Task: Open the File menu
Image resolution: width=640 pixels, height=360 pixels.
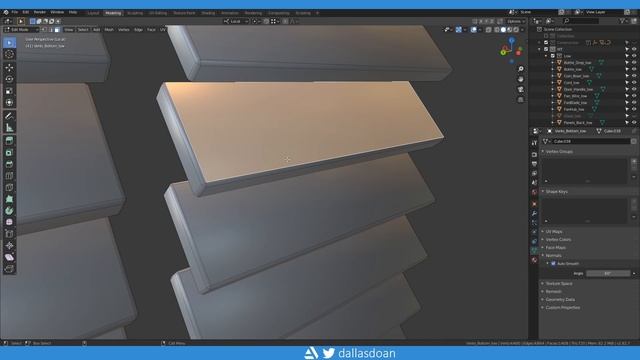Action: [x=15, y=12]
